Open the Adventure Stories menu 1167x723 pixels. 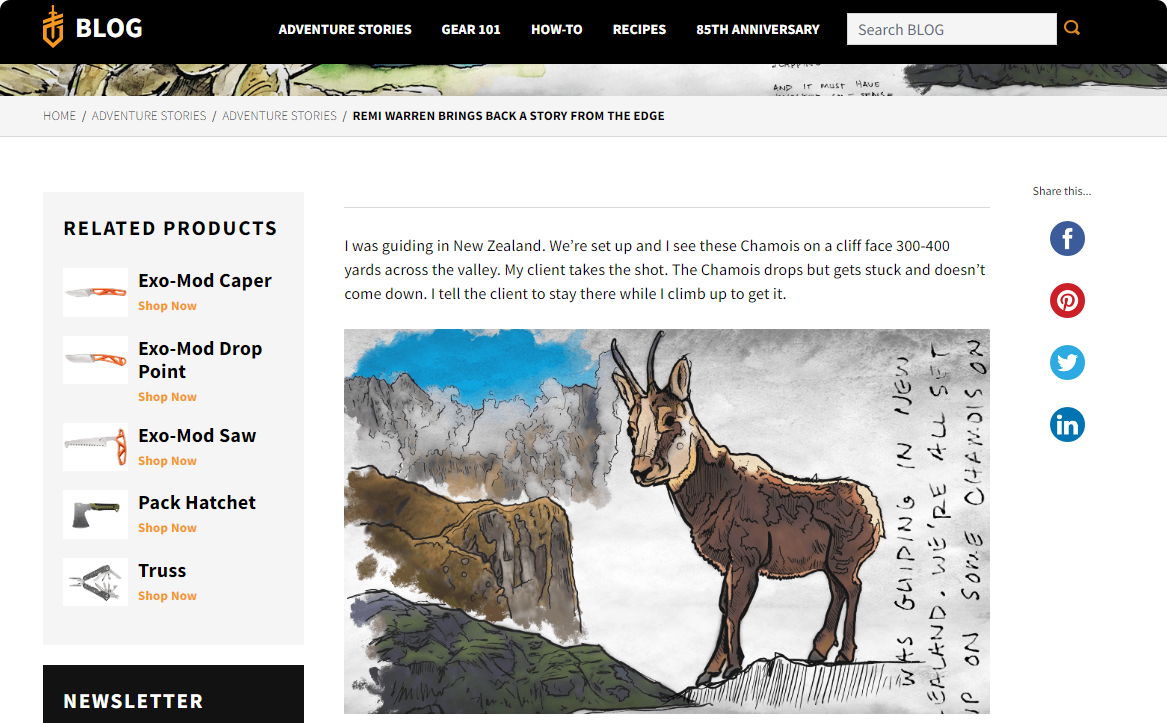coord(345,30)
